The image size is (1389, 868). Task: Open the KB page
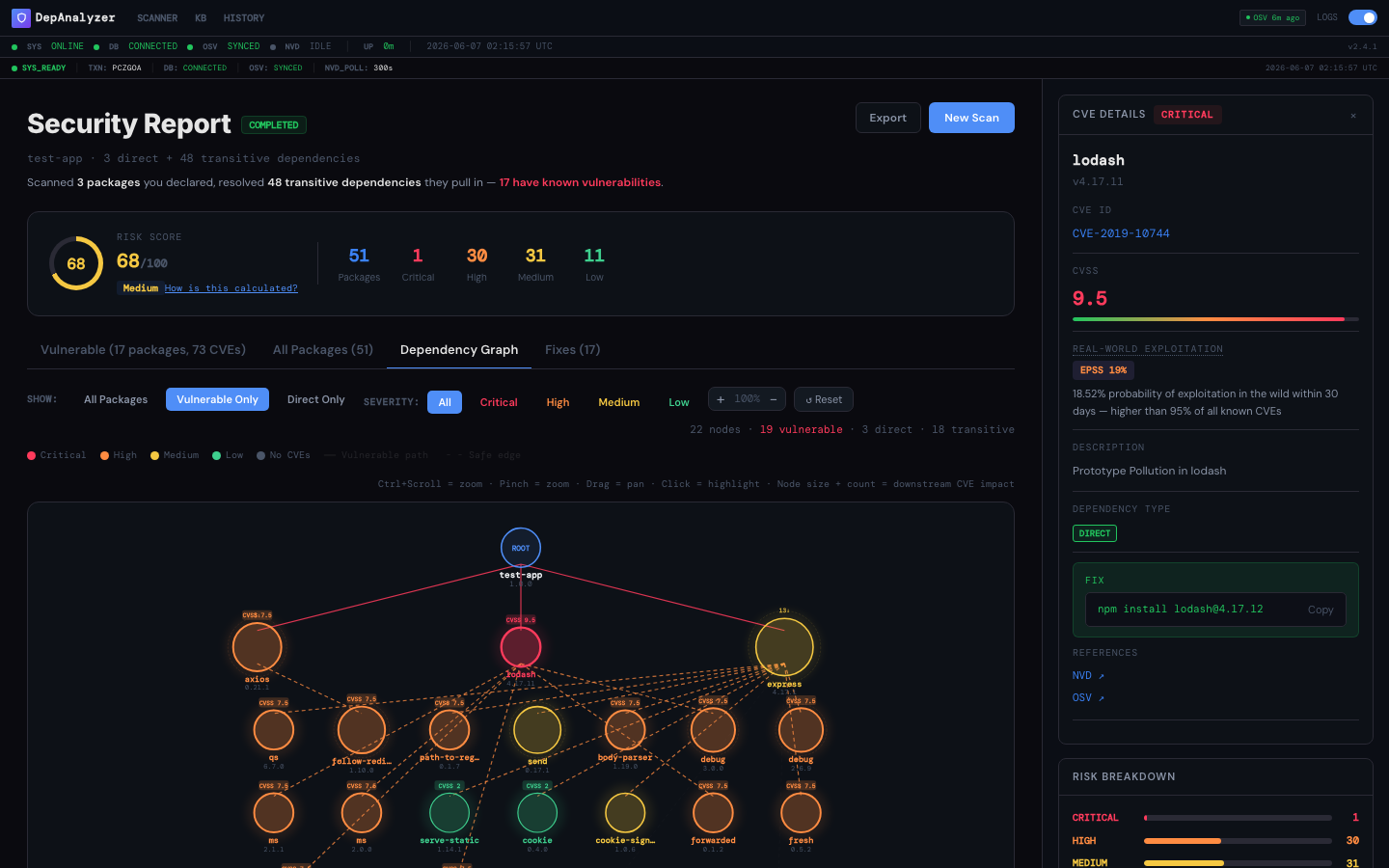point(201,18)
